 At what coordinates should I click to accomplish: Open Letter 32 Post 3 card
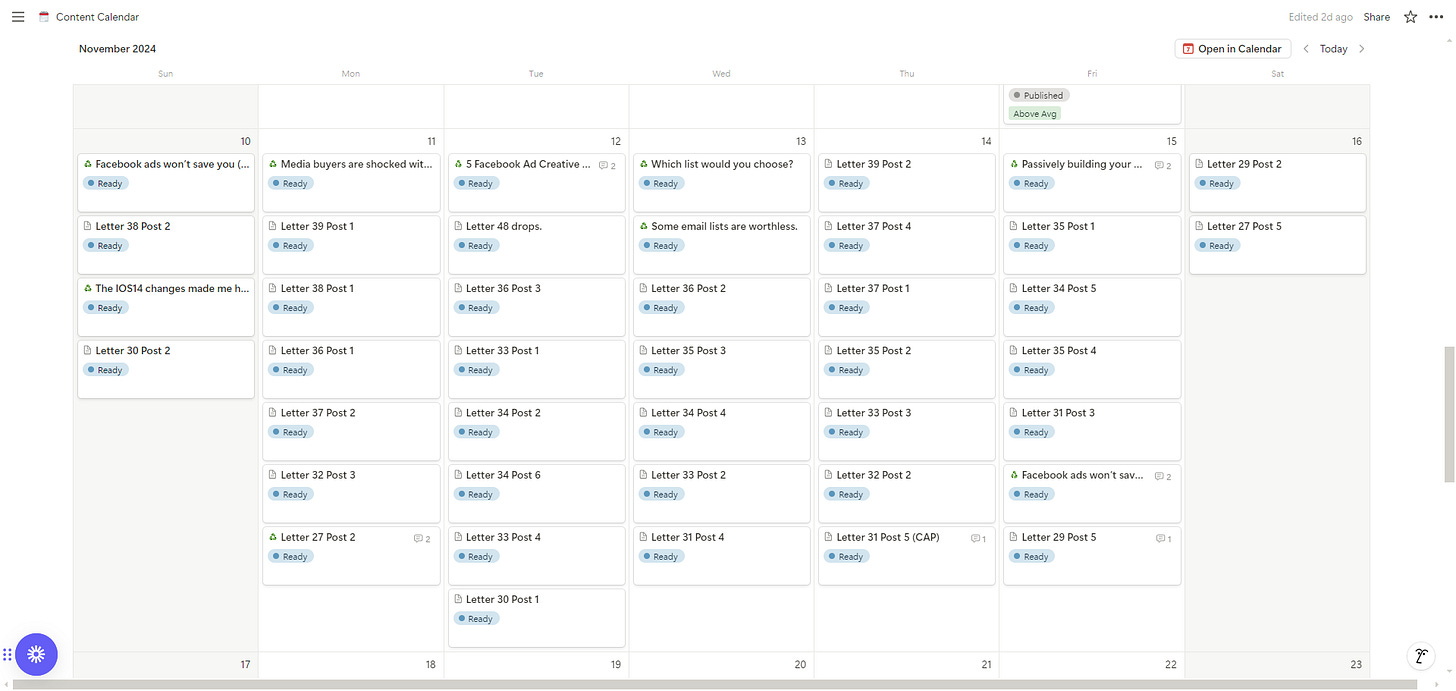[351, 493]
